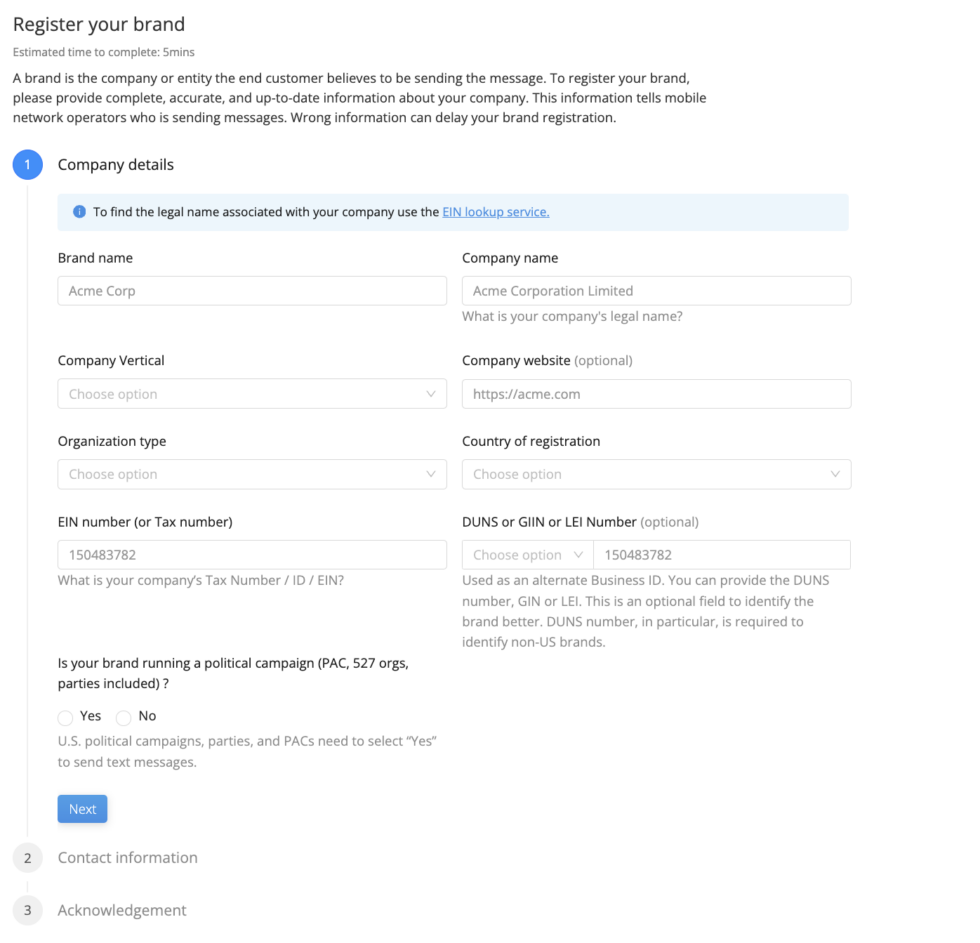Click the Country of registration chevron

[x=838, y=474]
